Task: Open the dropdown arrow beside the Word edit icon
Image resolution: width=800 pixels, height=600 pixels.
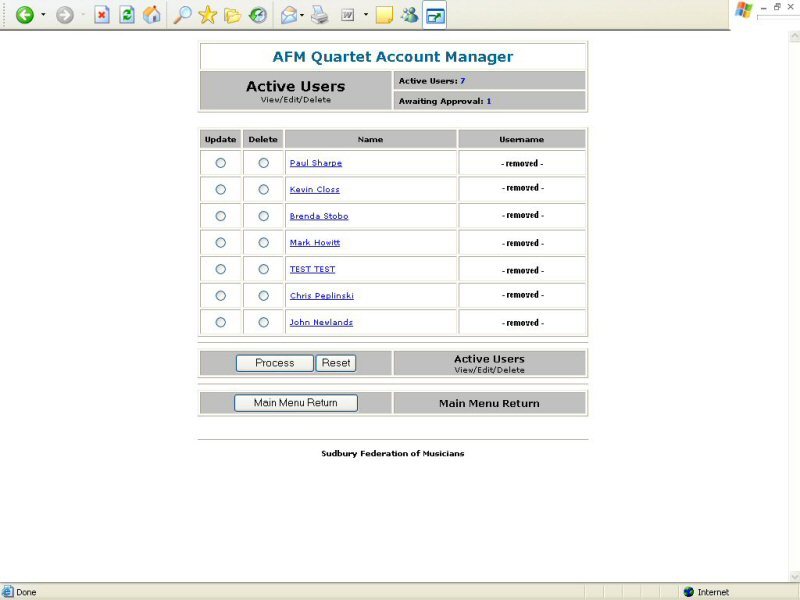Action: (x=365, y=15)
